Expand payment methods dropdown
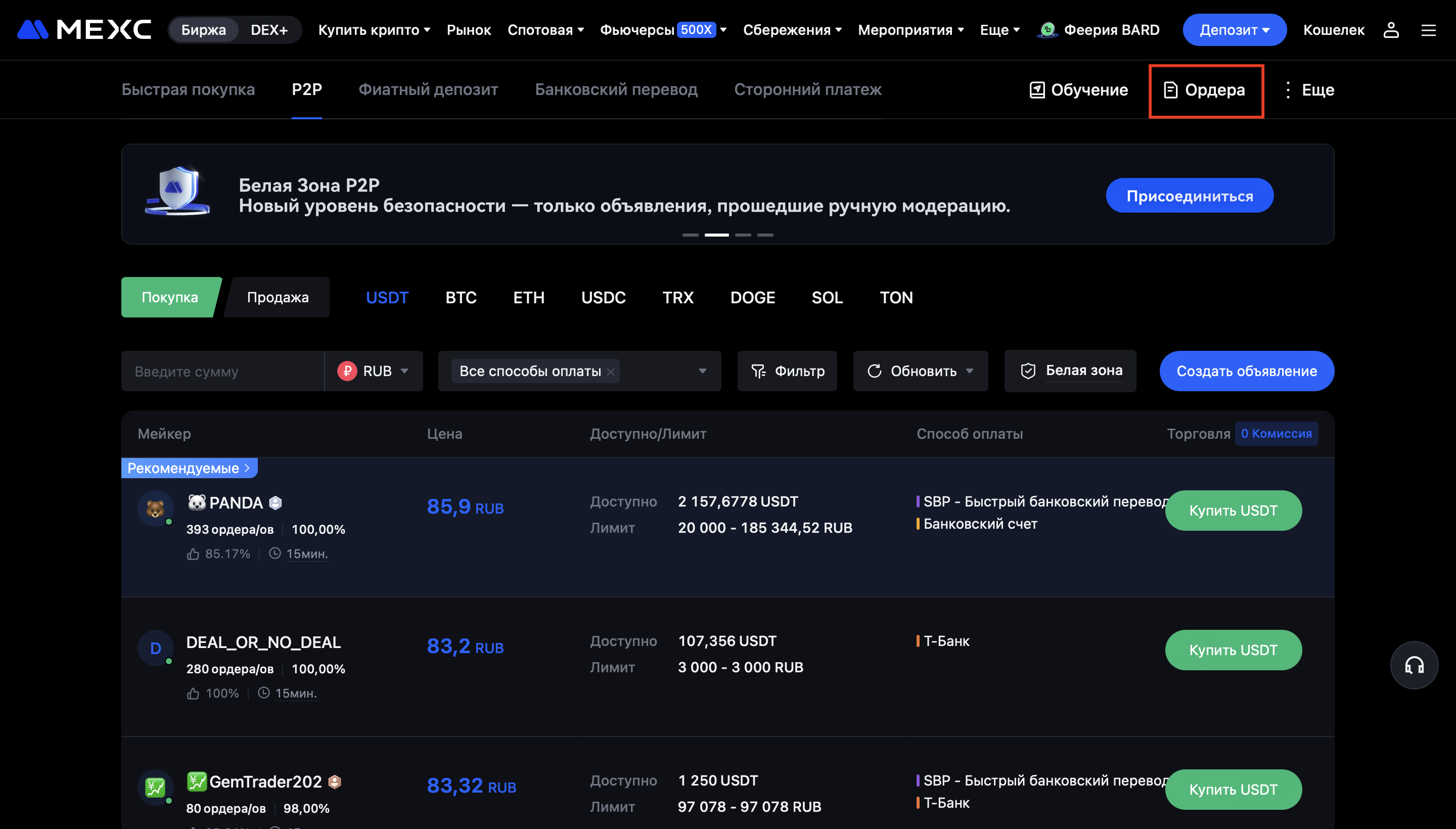Image resolution: width=1456 pixels, height=829 pixels. tap(702, 371)
